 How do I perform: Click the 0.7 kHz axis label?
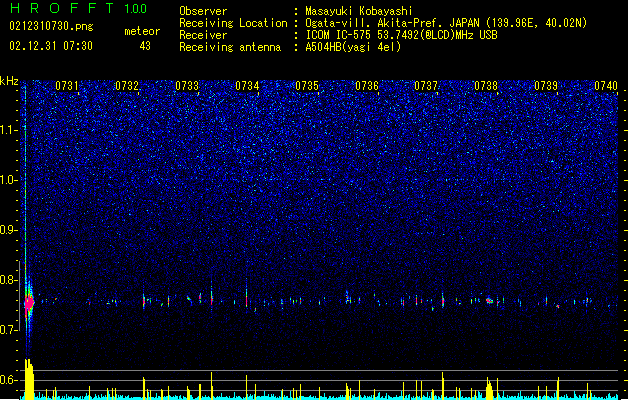tap(8, 330)
